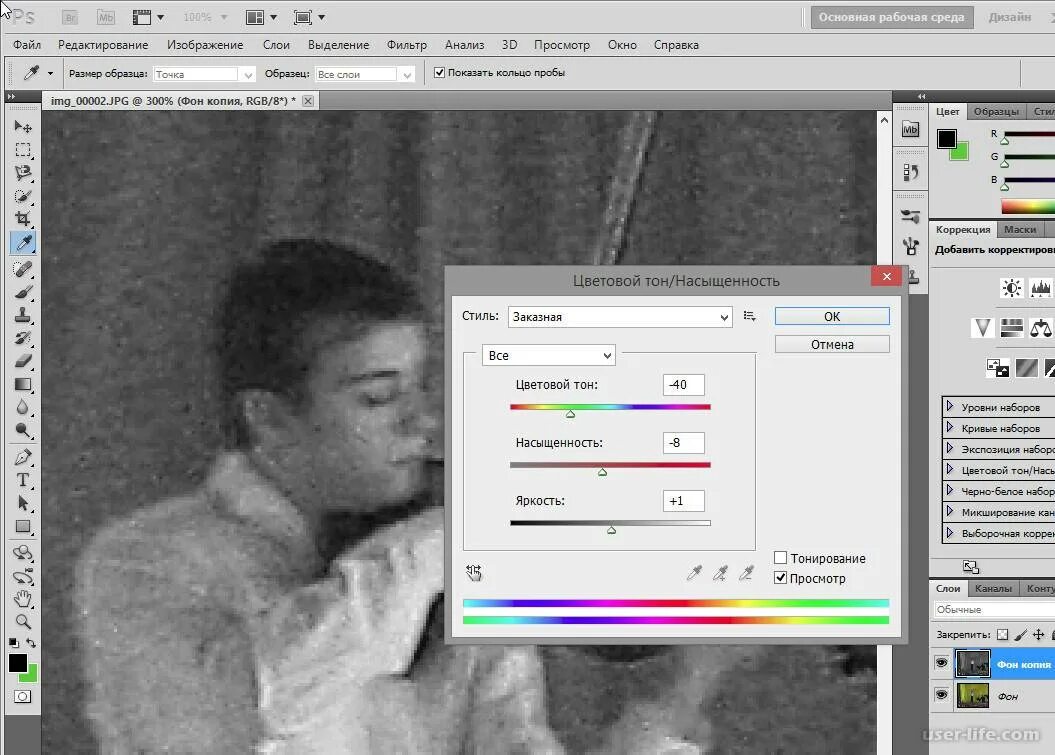The height and width of the screenshot is (755, 1055).
Task: Click Brightness/Contrast adjustment icon
Action: click(x=1011, y=289)
